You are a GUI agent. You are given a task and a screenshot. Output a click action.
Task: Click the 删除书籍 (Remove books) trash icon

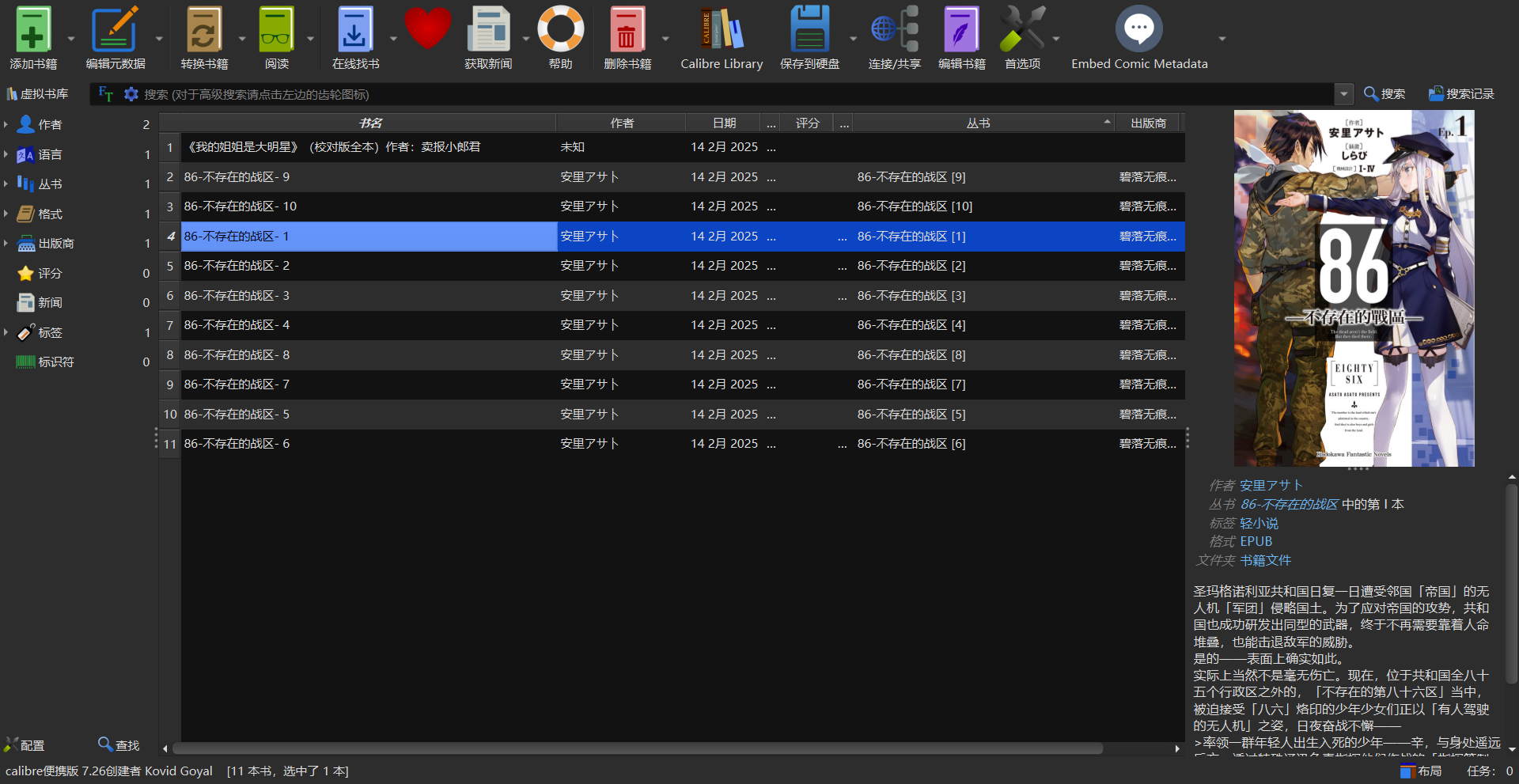[627, 30]
